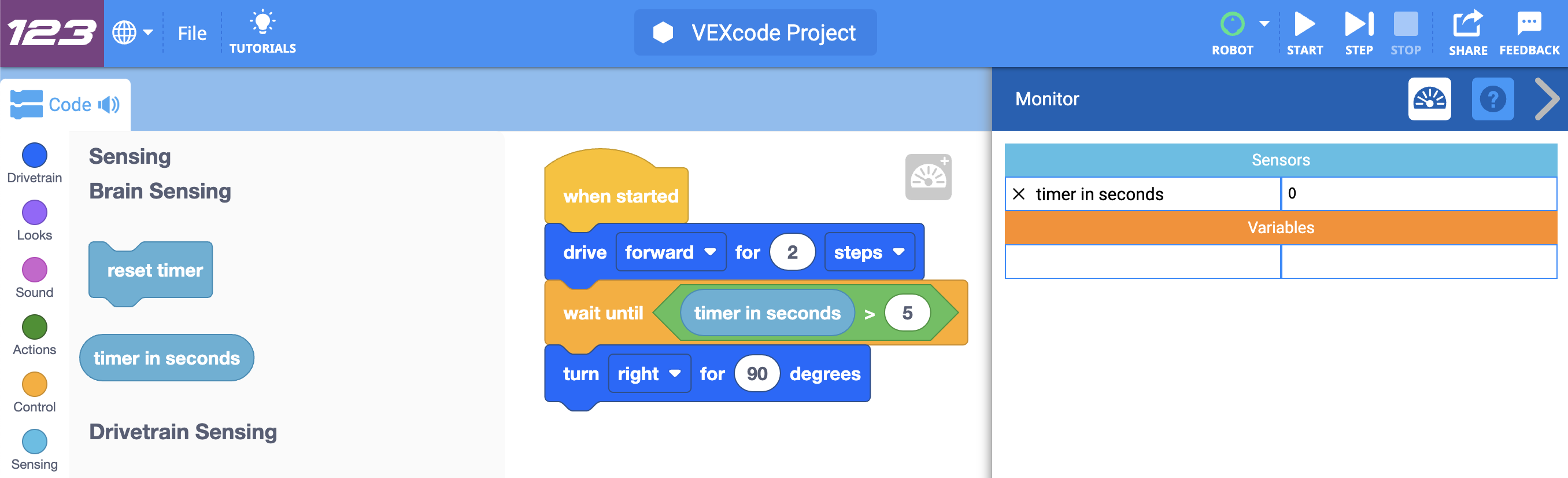Toggle the Code tab speaker sound icon
The width and height of the screenshot is (1568, 478).
pos(109,105)
